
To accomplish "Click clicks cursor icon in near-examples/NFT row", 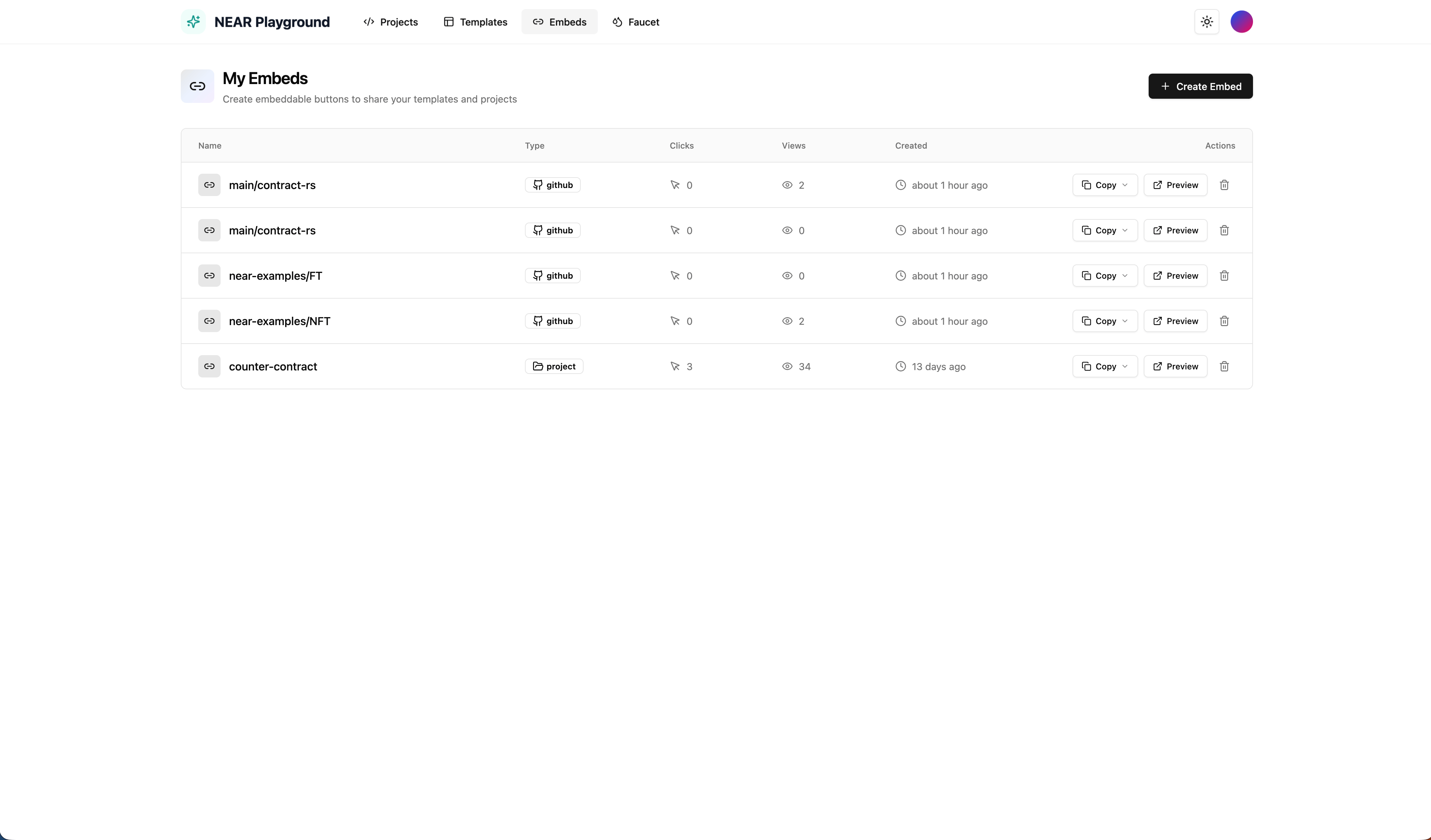I will pyautogui.click(x=675, y=321).
